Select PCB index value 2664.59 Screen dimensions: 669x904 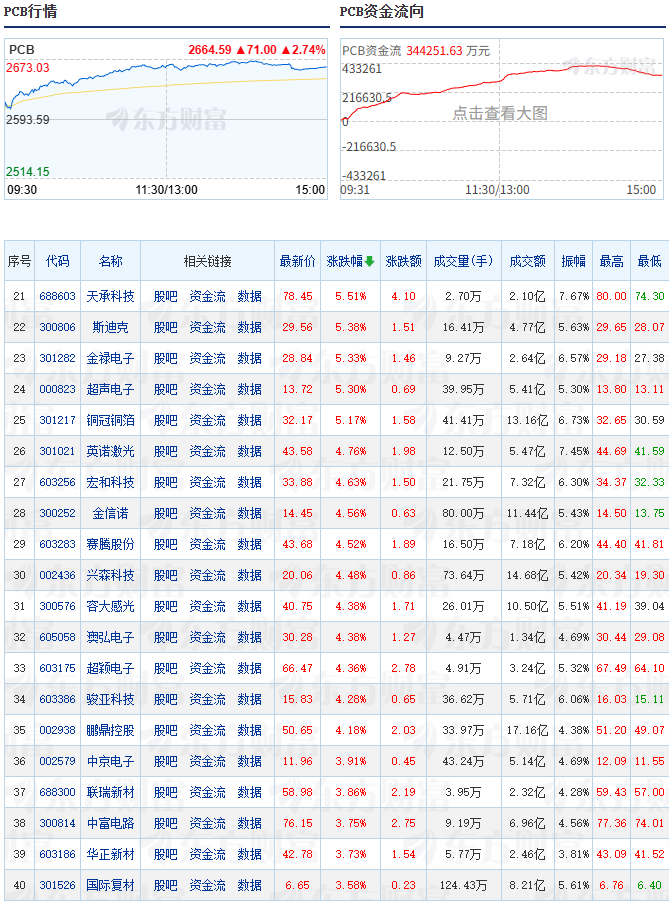pos(209,50)
